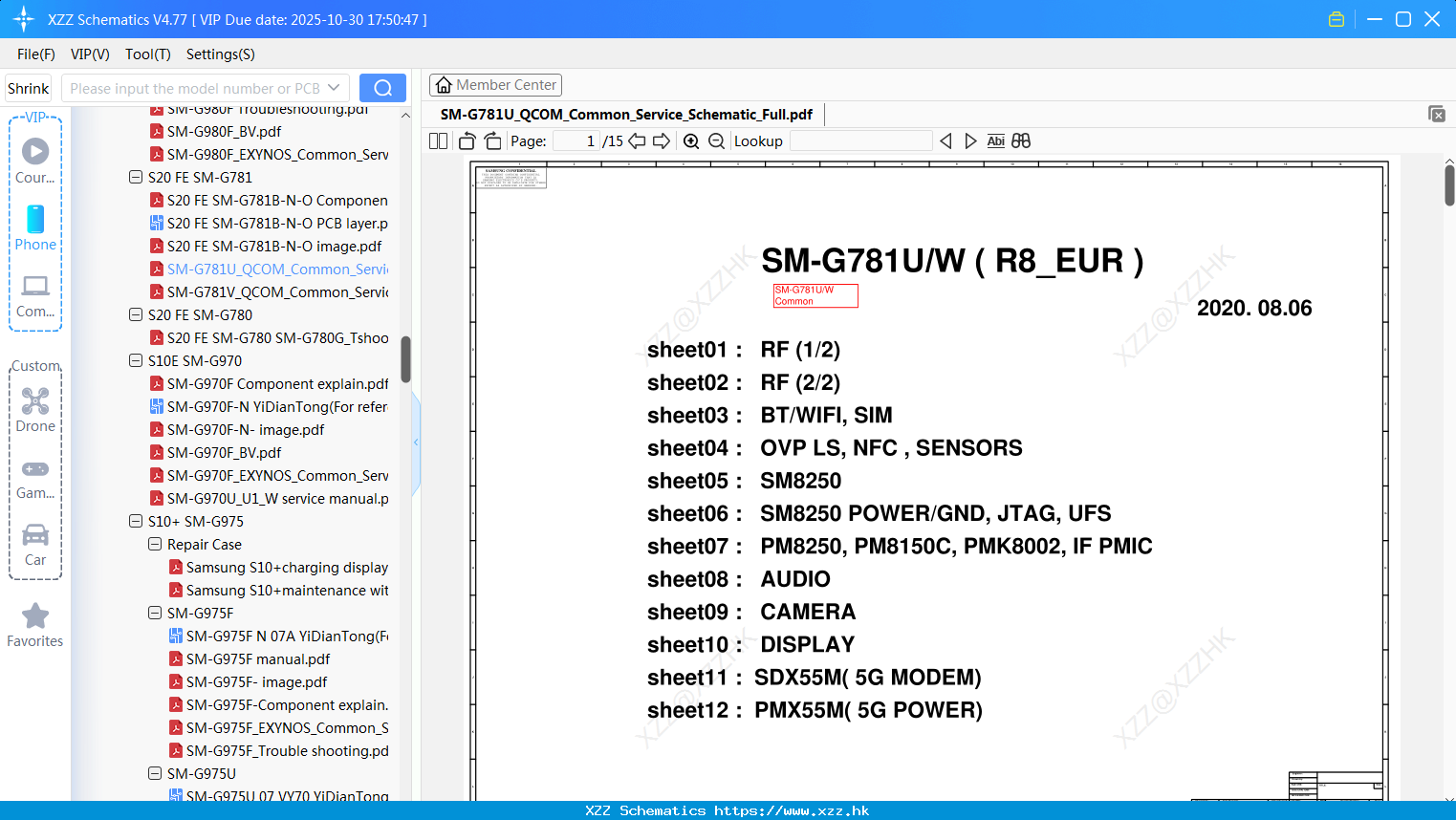1456x820 pixels.
Task: Find next lookup result
Action: [x=970, y=141]
